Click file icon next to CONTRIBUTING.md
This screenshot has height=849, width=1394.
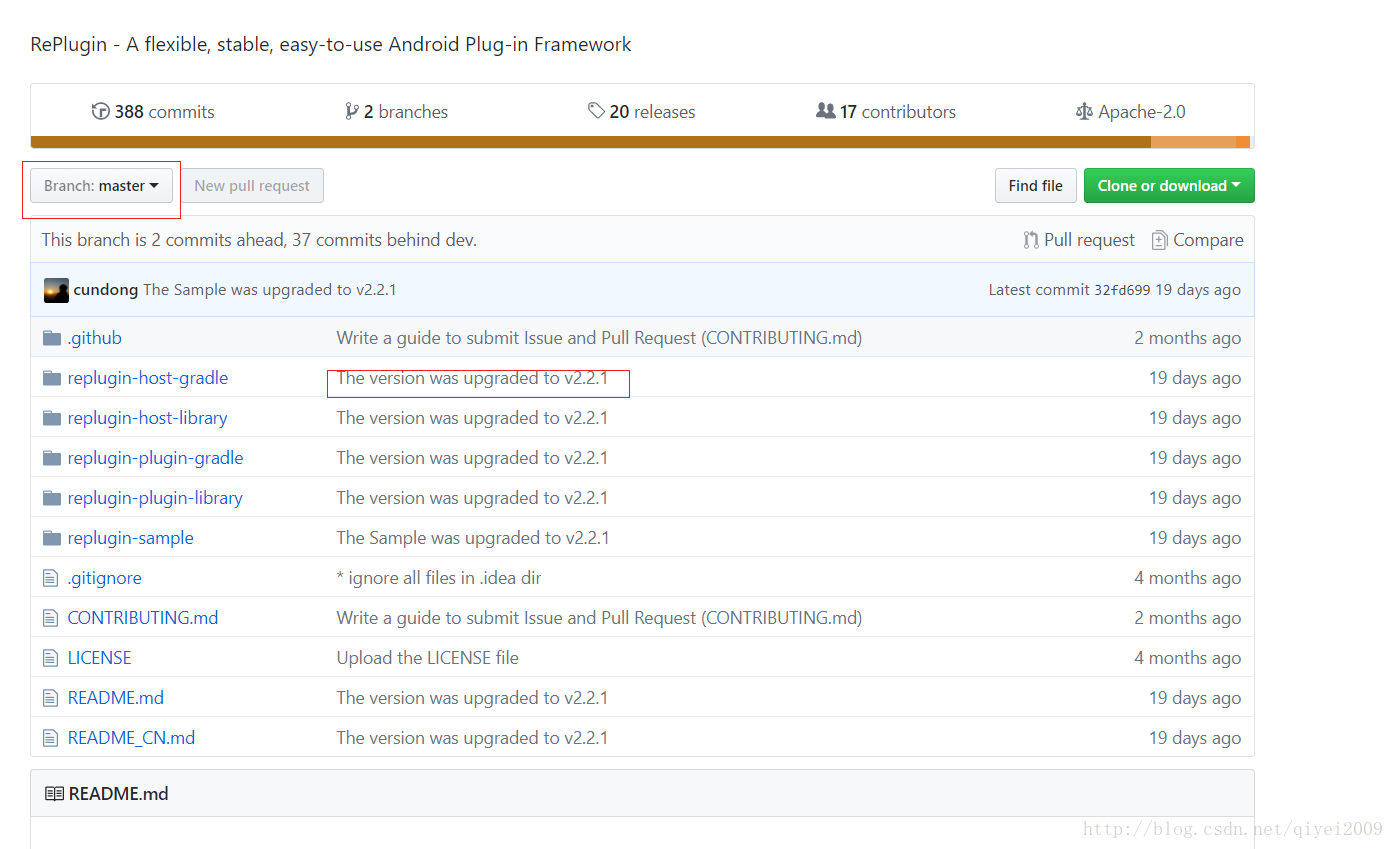point(51,618)
